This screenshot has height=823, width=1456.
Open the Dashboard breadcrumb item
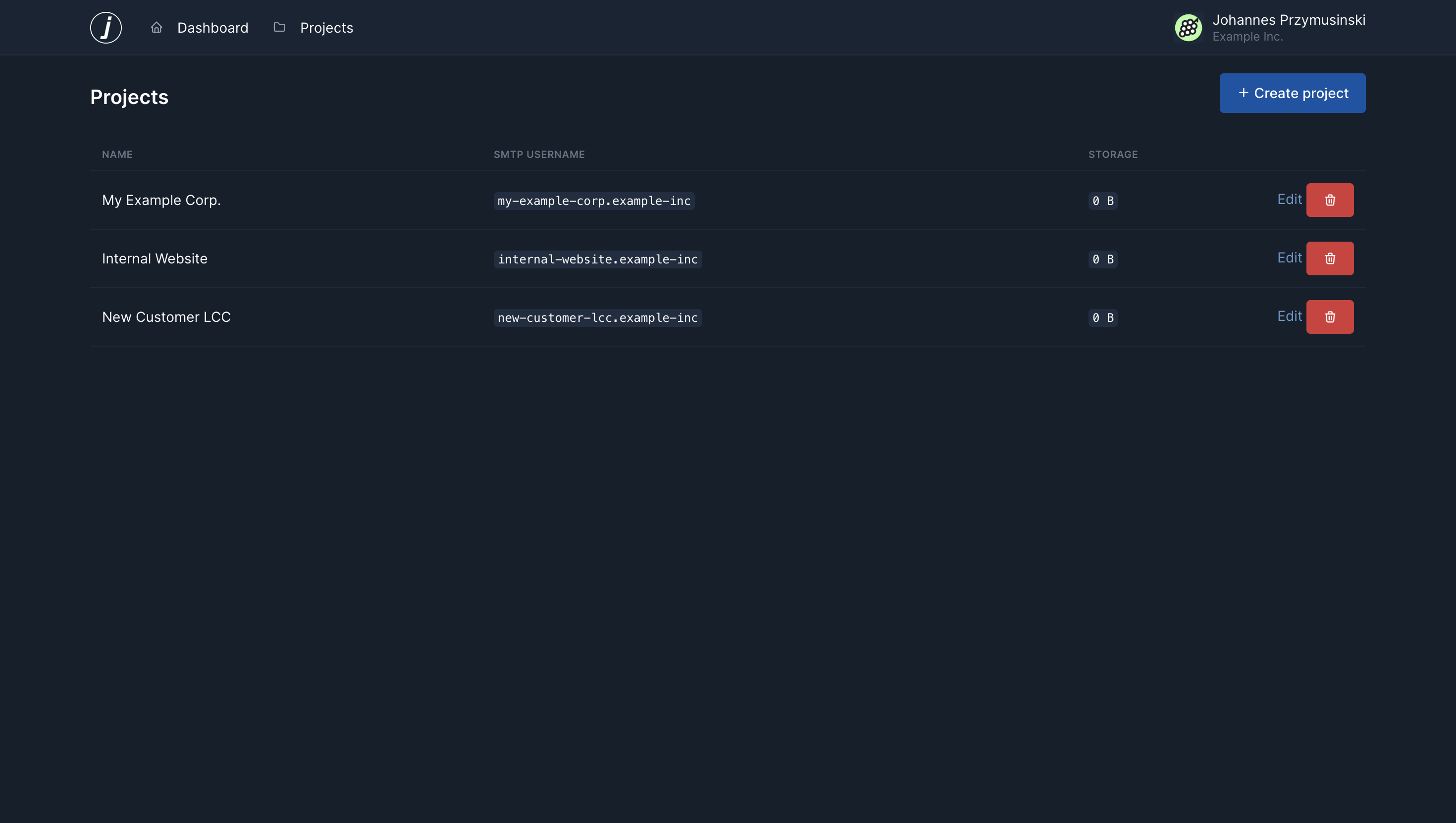pos(213,27)
